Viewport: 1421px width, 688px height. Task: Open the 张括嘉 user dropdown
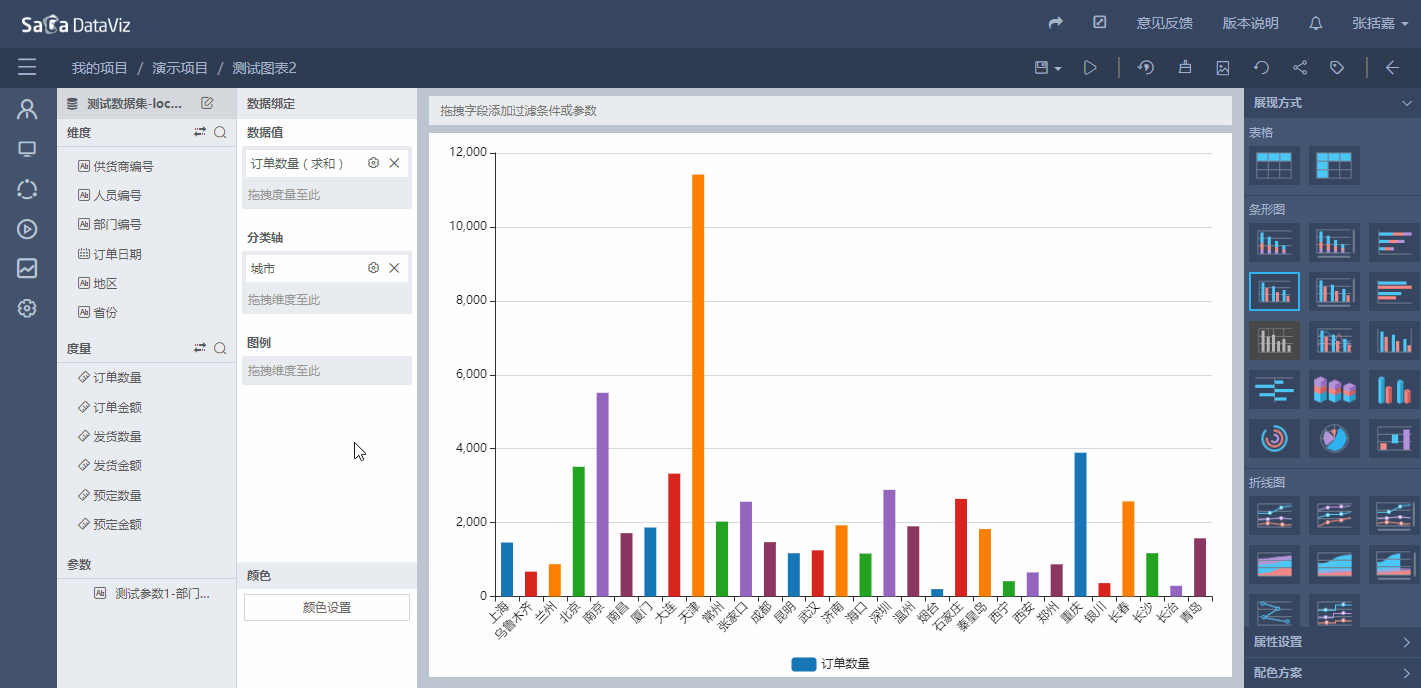(1380, 23)
